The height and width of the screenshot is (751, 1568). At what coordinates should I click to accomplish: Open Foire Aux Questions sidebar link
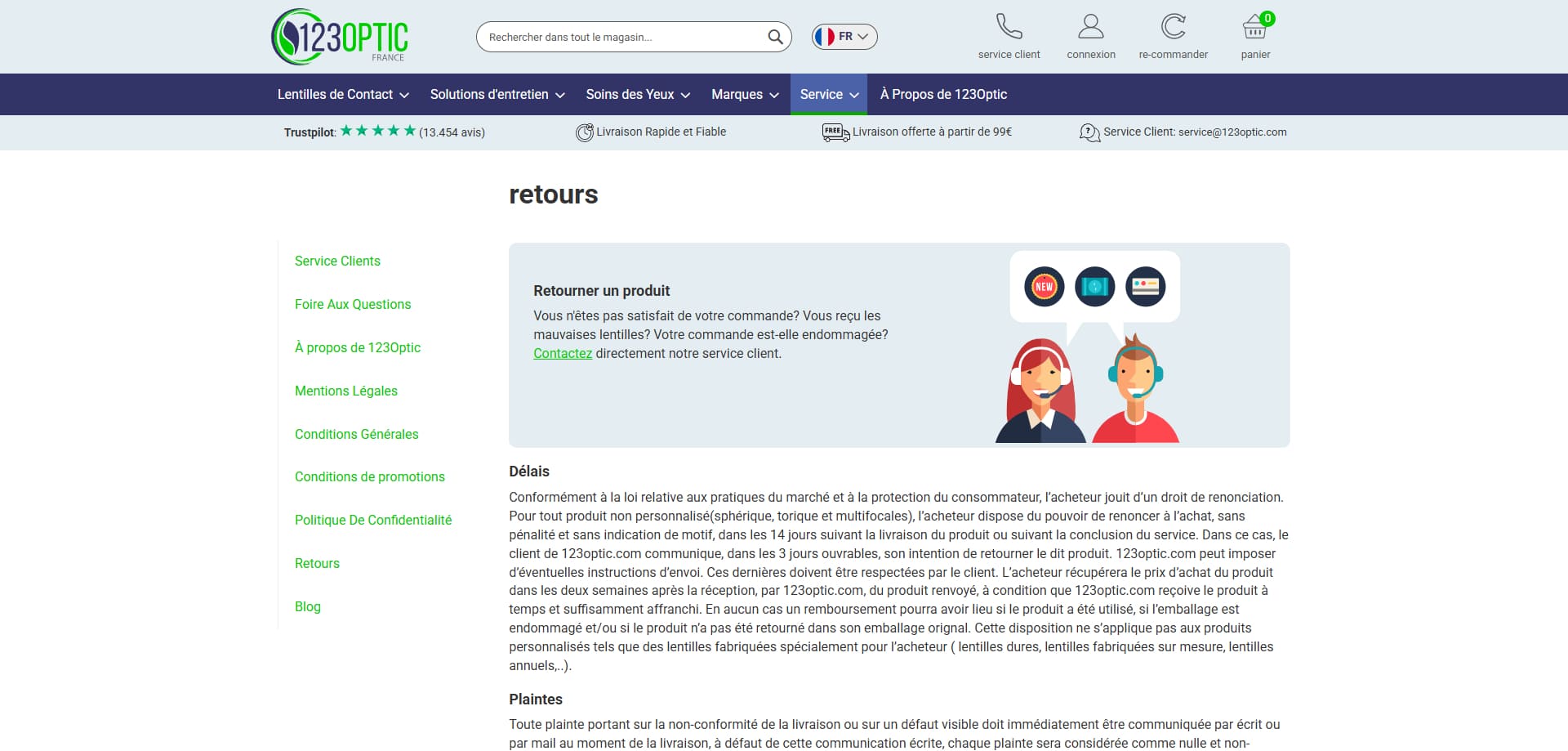tap(353, 304)
